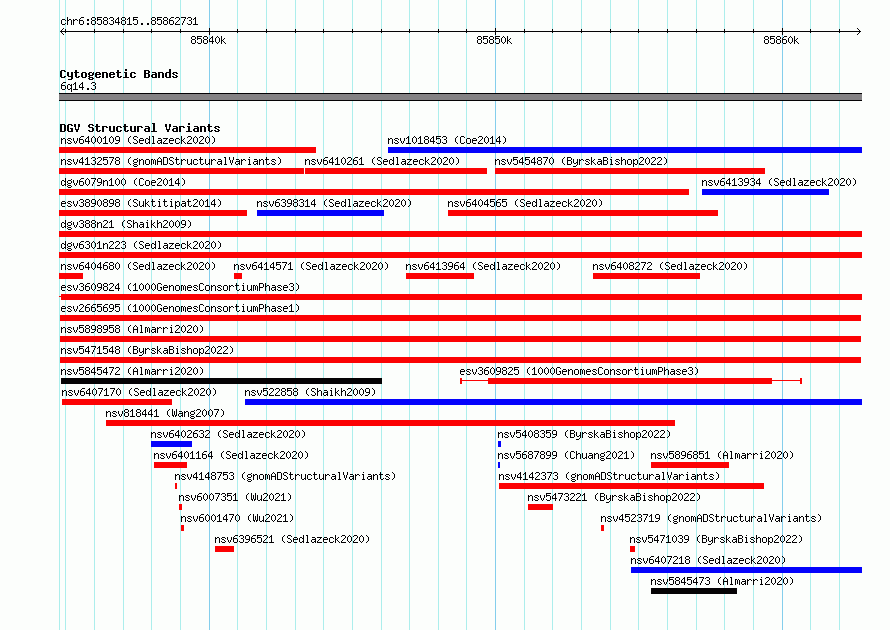Select the nsv1018453 (Coe2014) blue variant bar
Screen dimensions: 890x630
pos(624,150)
